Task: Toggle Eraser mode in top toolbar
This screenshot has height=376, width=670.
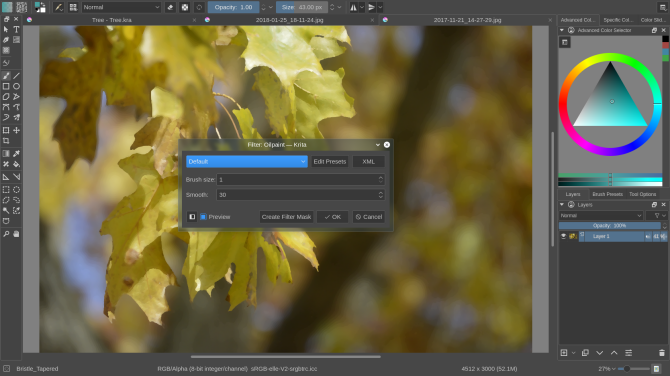Action: pyautogui.click(x=170, y=7)
